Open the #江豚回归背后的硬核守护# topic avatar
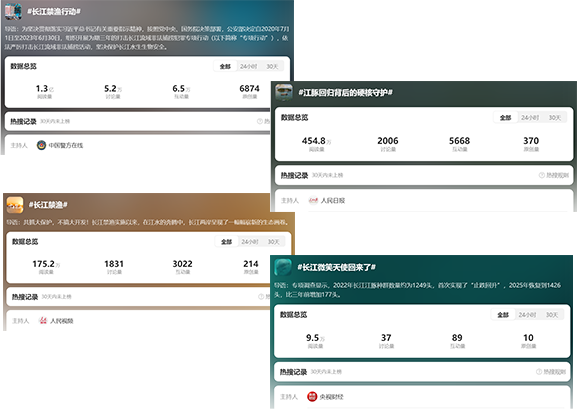 [x=284, y=92]
